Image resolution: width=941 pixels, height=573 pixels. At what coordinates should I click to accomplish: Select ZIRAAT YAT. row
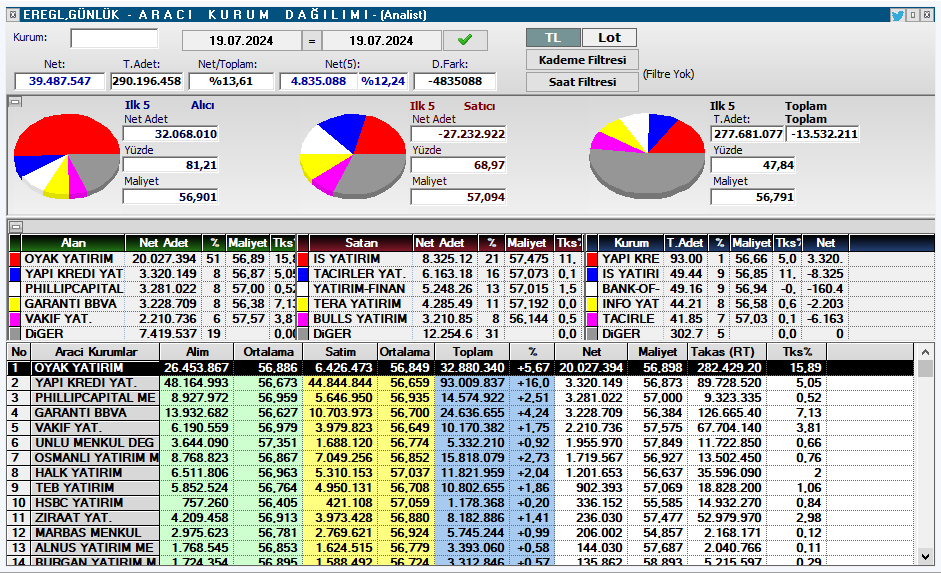[x=460, y=518]
